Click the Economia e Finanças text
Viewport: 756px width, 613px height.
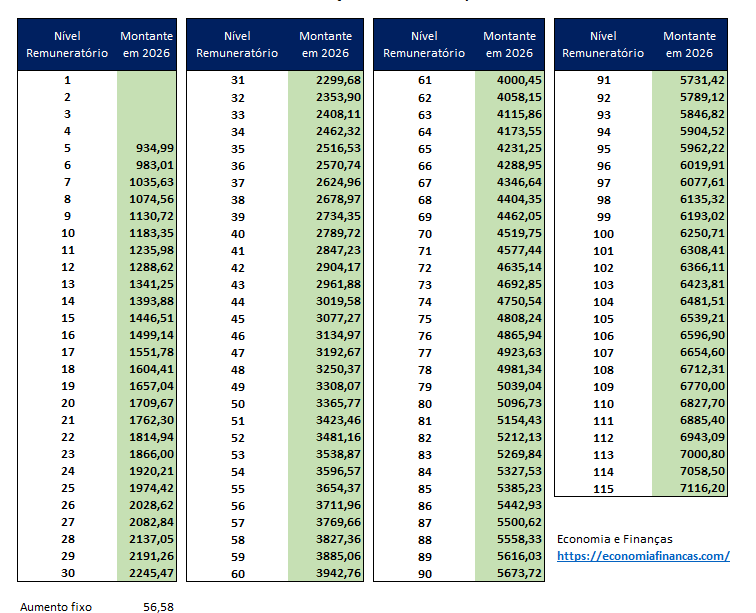click(614, 539)
